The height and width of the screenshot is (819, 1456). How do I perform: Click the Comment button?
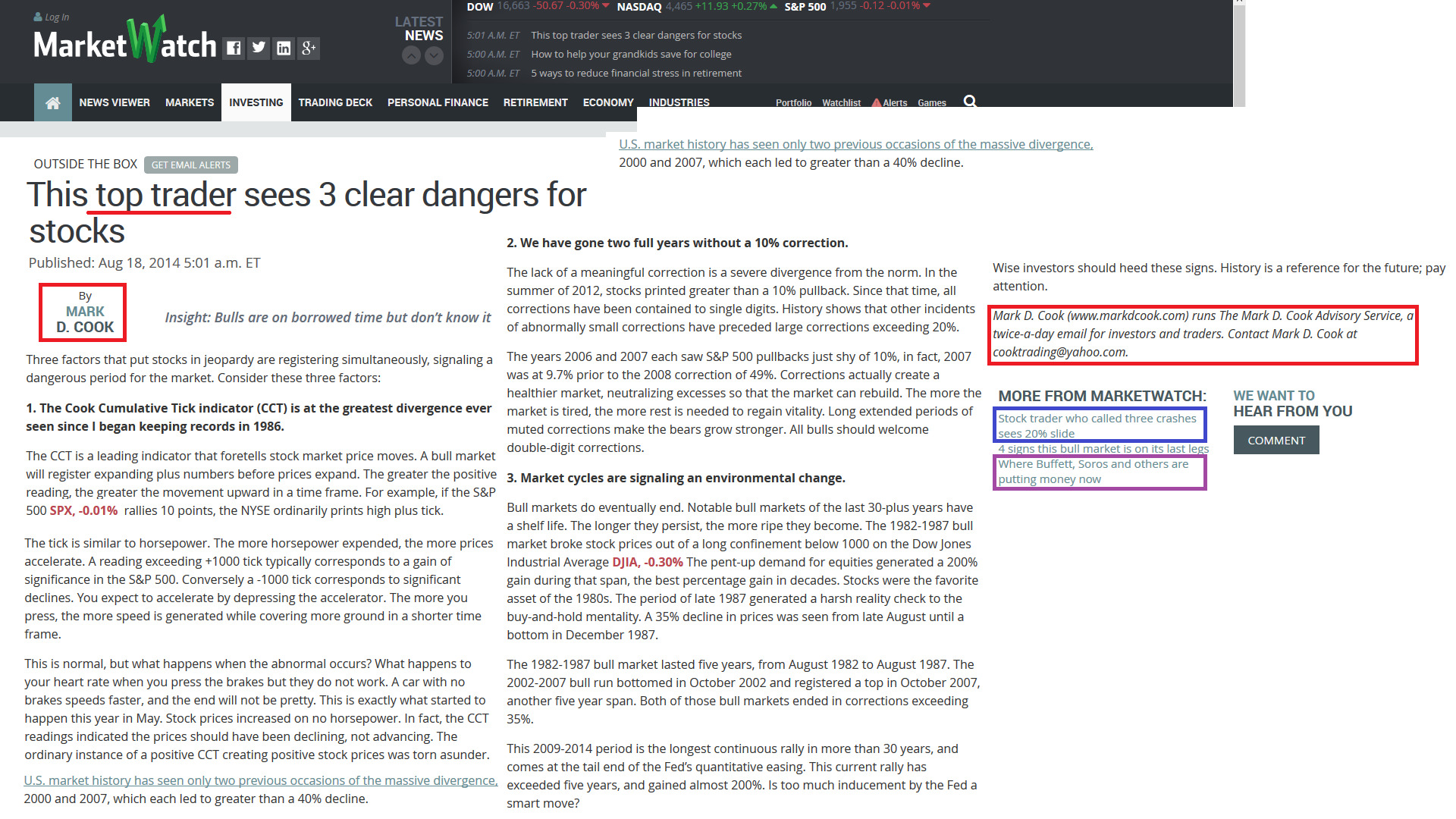click(1276, 440)
